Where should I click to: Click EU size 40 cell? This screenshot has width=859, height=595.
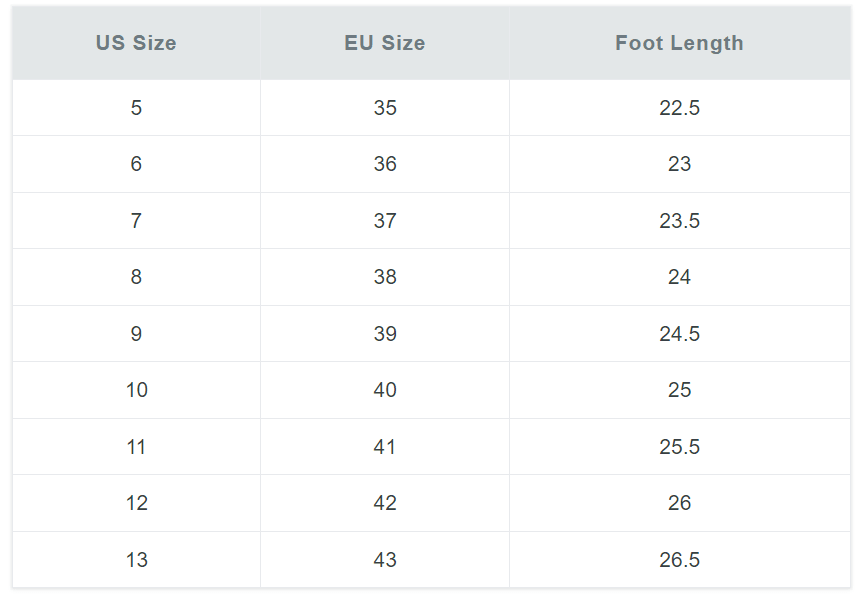(385, 390)
